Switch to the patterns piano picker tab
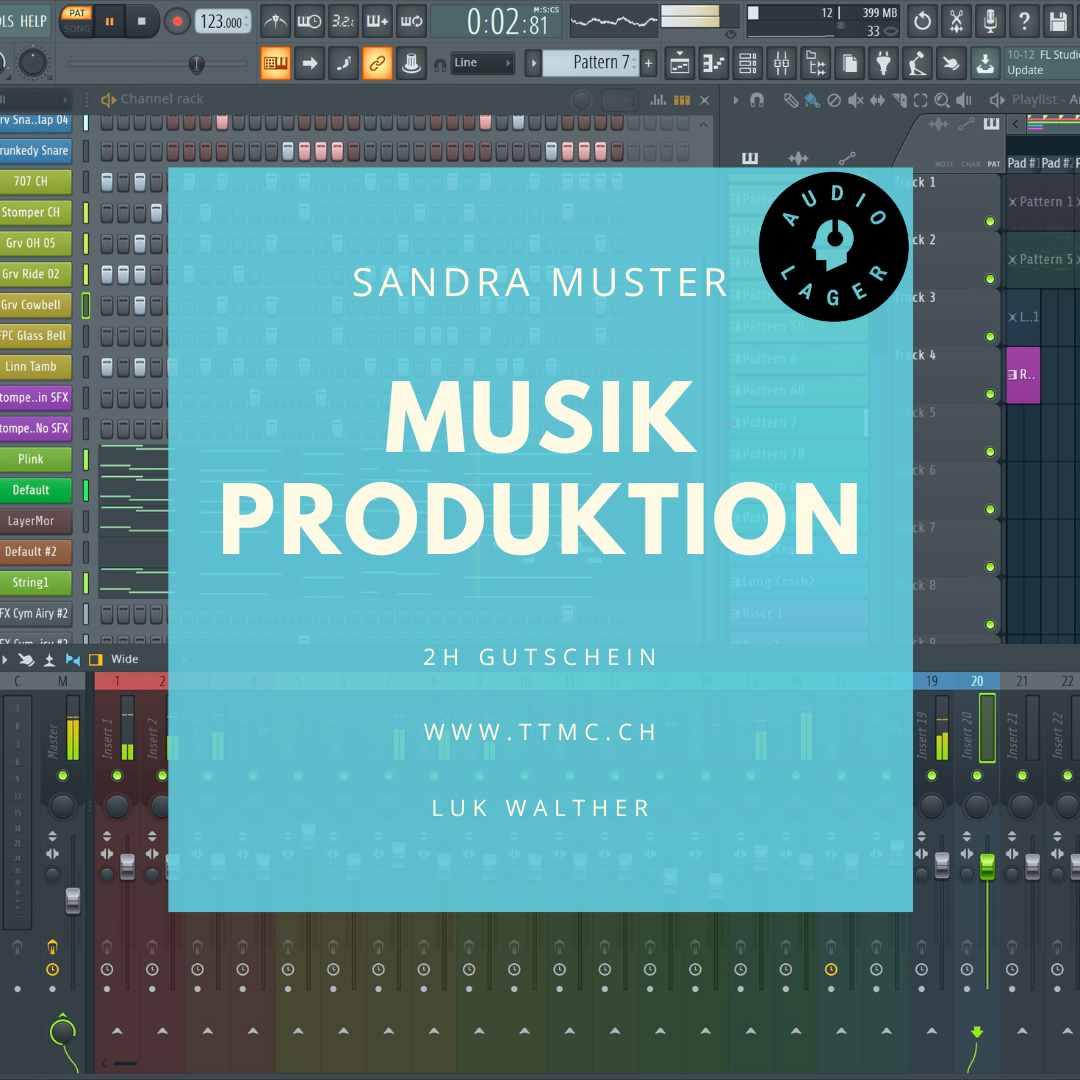This screenshot has width=1080, height=1080. tap(750, 158)
